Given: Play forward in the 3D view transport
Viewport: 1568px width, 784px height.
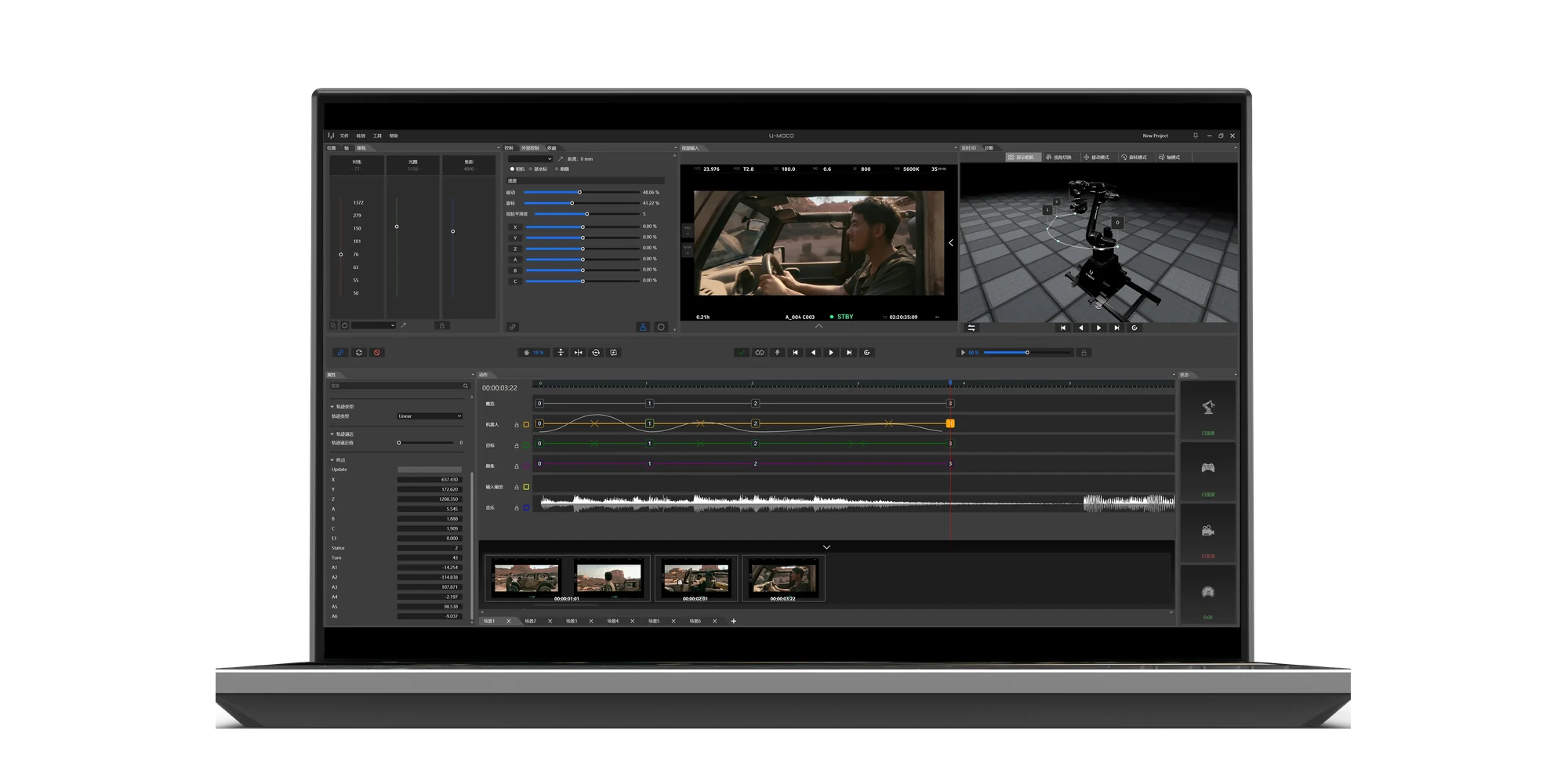Looking at the screenshot, I should click(x=1099, y=328).
